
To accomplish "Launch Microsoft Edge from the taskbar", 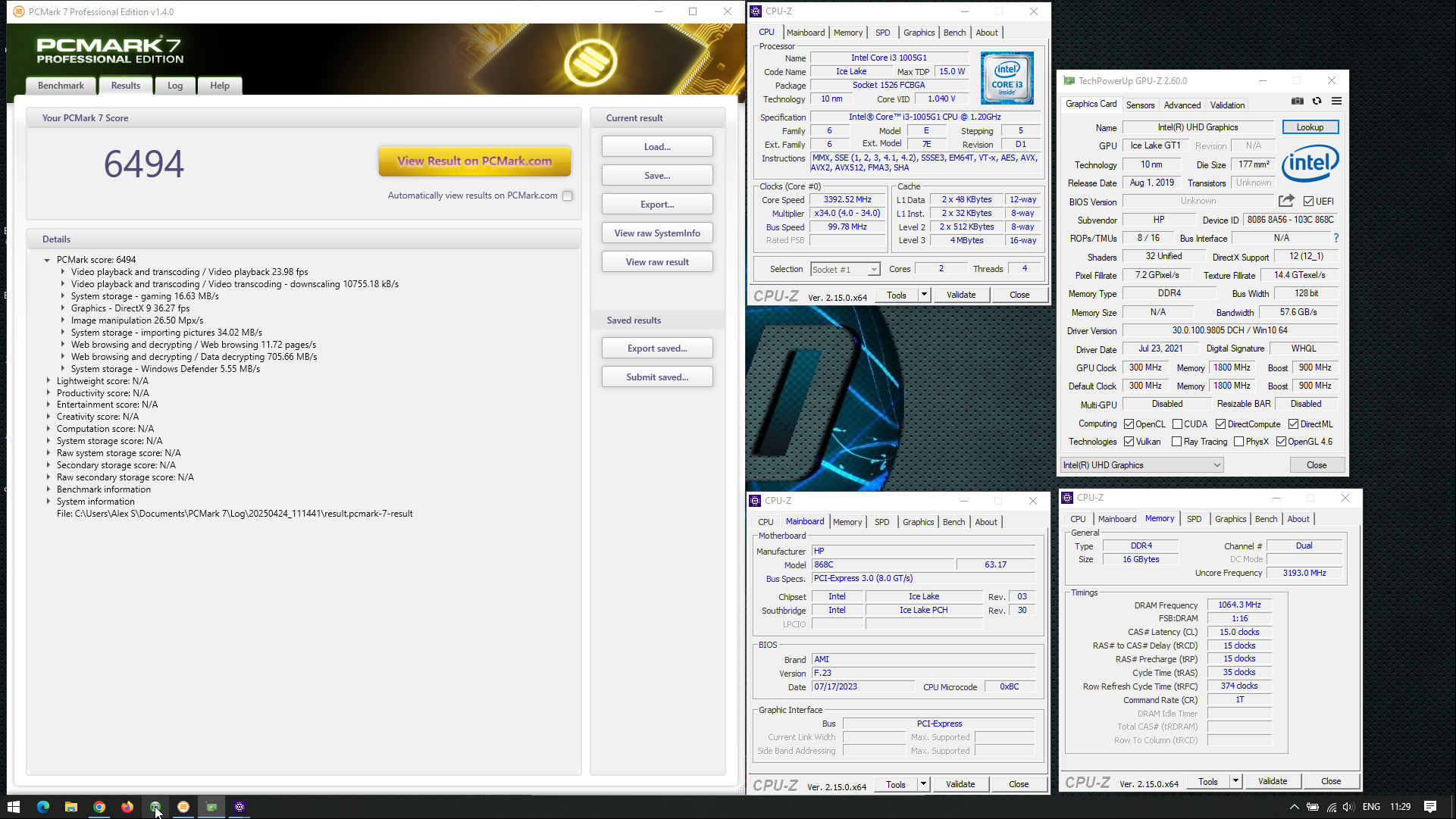I will point(43,807).
